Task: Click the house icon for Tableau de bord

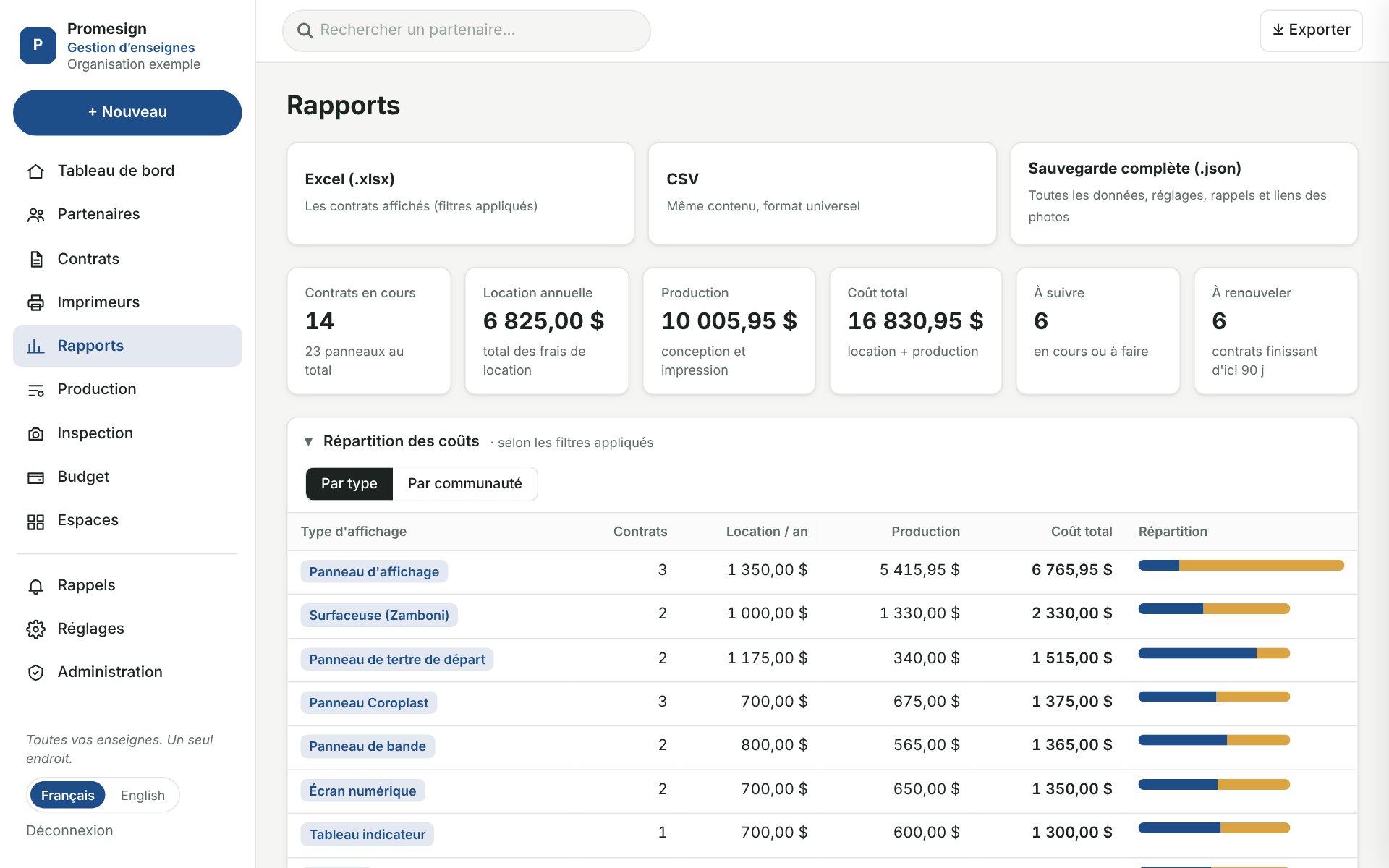Action: coord(35,171)
